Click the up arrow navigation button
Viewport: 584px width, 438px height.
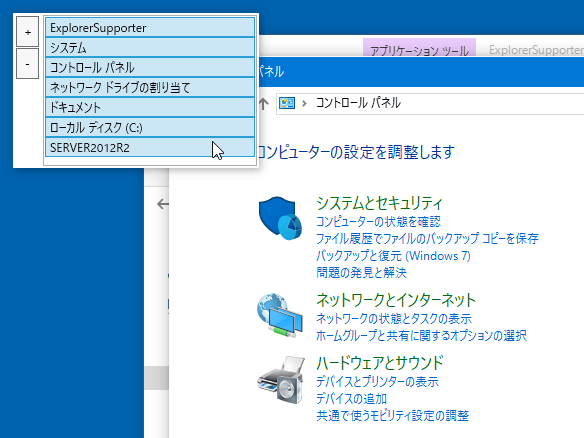coord(264,104)
